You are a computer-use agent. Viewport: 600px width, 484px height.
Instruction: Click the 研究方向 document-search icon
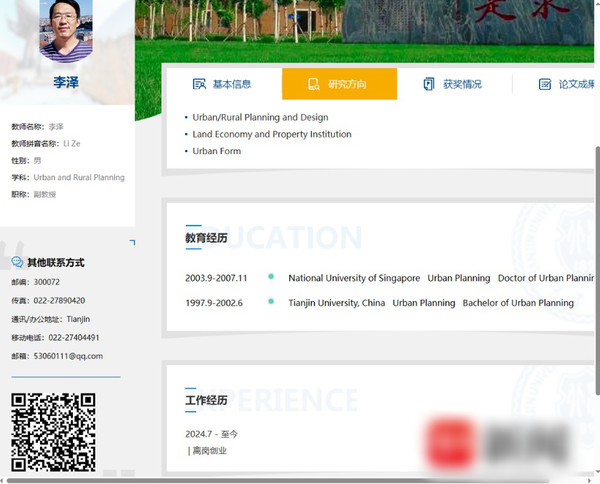coord(314,84)
